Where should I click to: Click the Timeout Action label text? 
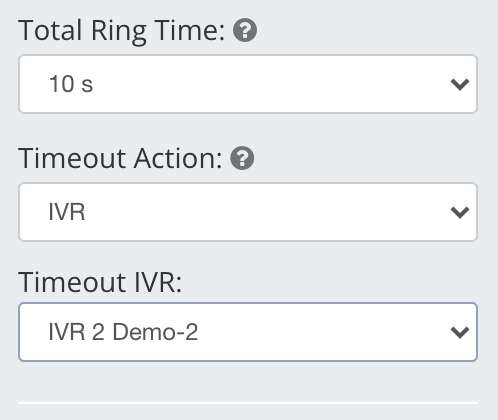click(120, 159)
